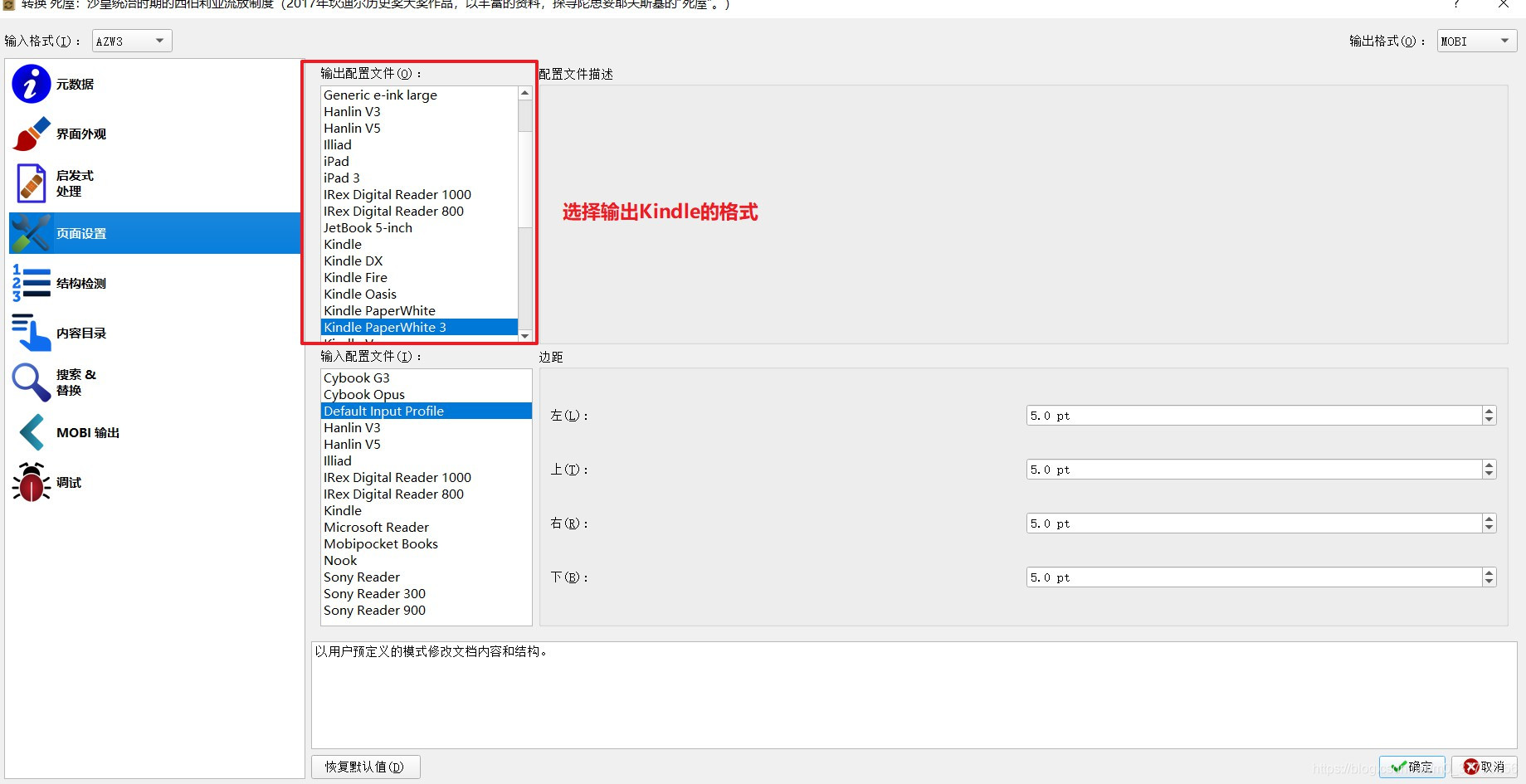Decrease the top margin with down arrow

tap(1489, 475)
